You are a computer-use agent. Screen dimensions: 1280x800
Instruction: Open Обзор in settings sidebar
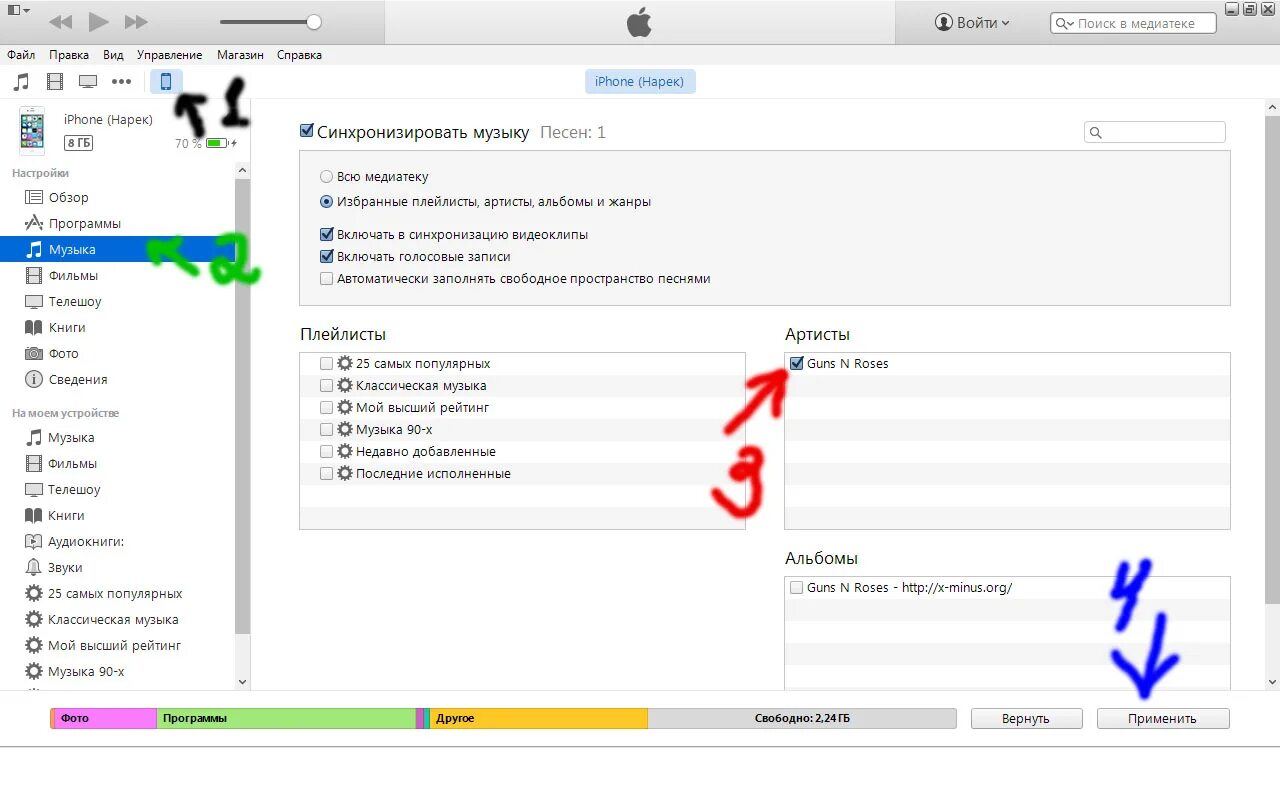(x=118, y=197)
